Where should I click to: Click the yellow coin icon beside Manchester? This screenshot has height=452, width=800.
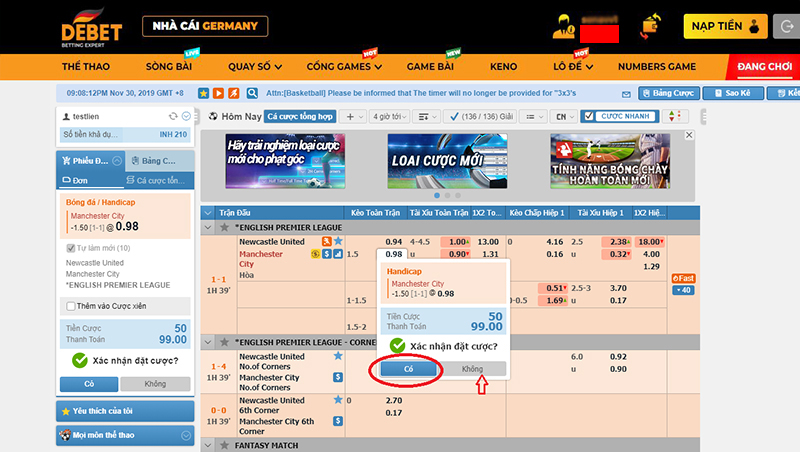pyautogui.click(x=315, y=254)
